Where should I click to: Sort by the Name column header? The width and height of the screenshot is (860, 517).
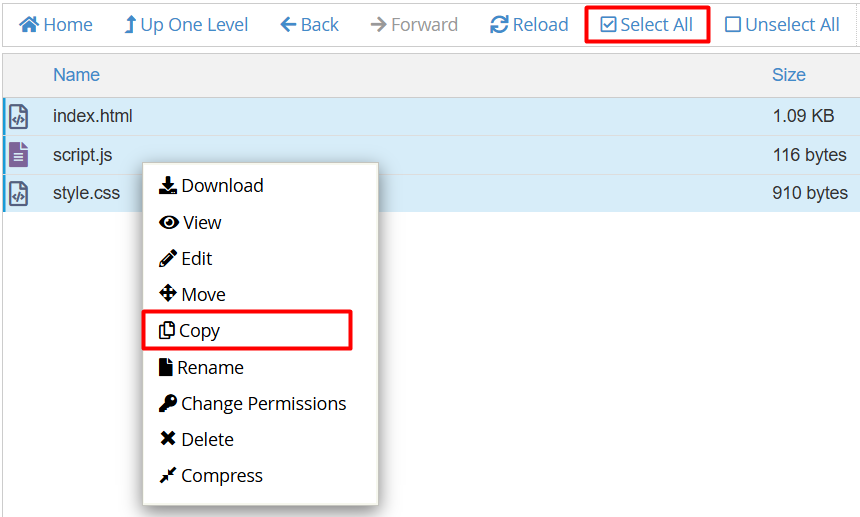click(76, 75)
